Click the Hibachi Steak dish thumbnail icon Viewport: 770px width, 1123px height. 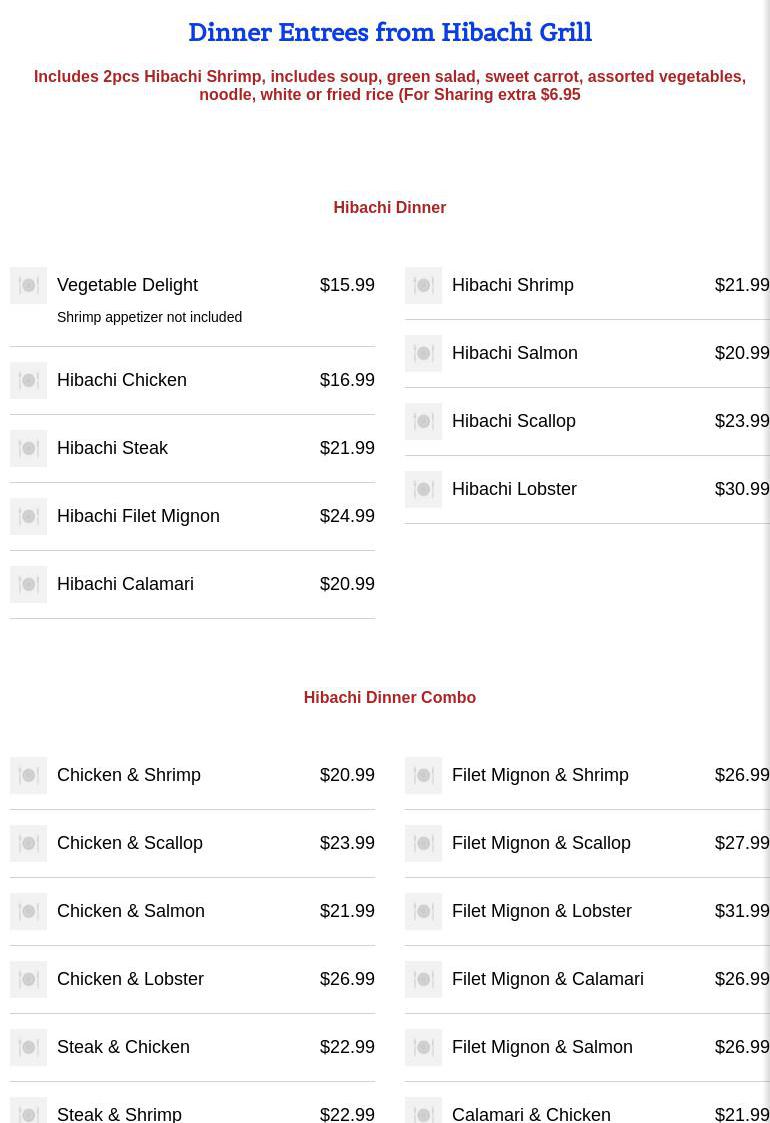[x=28, y=448]
